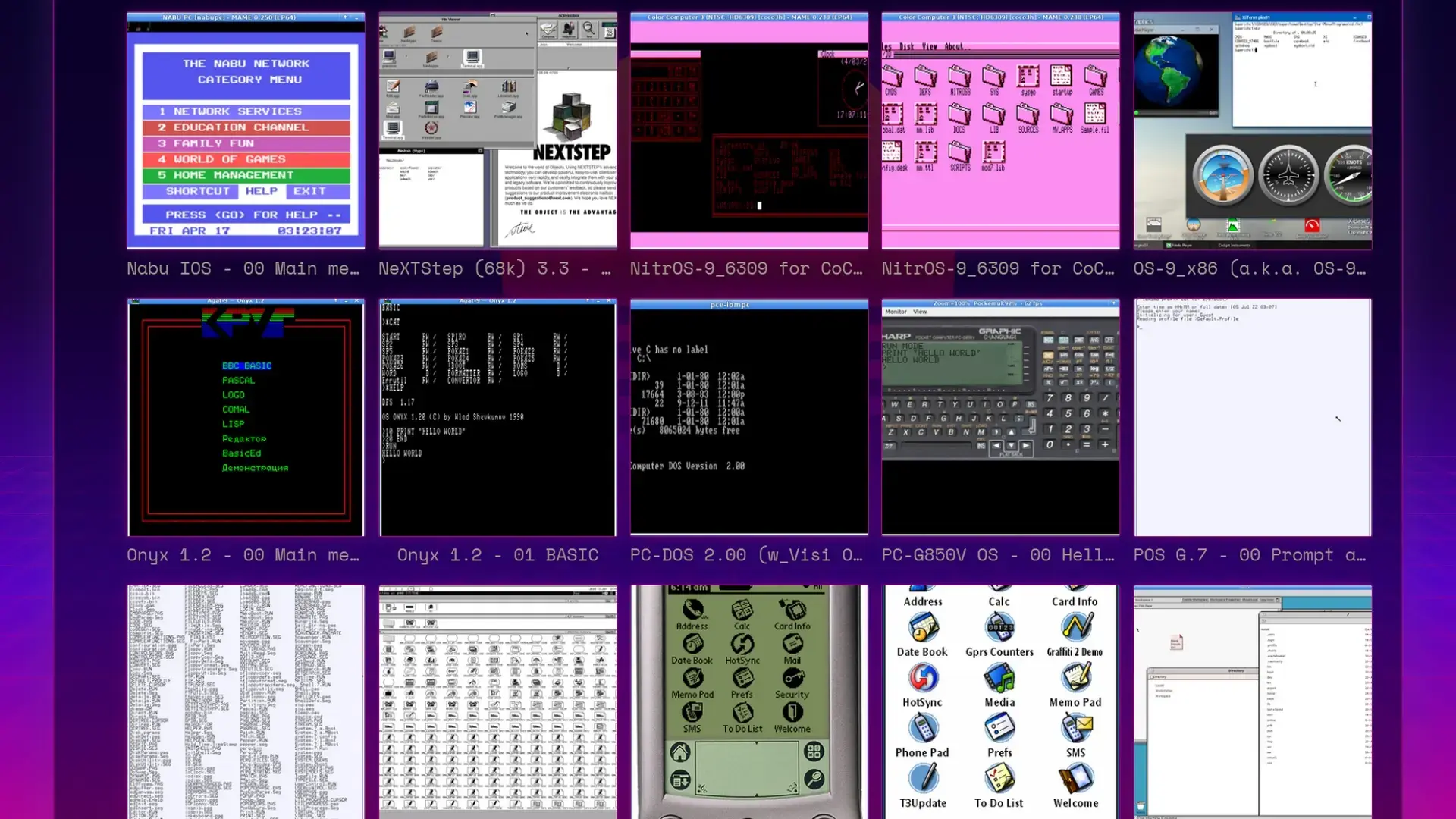This screenshot has height=819, width=1456.
Task: Open the PC-DOS 2.00 directory listing thumbnail
Action: tap(749, 417)
